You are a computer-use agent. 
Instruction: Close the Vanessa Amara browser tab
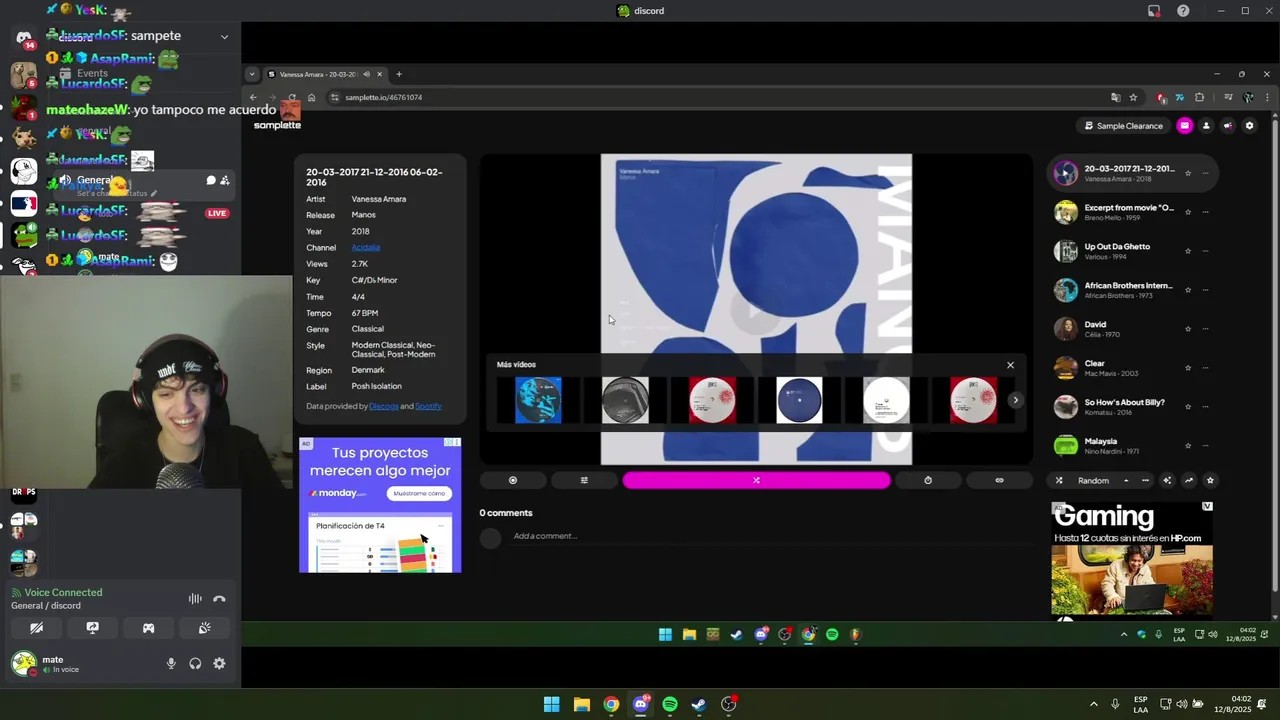[x=379, y=74]
